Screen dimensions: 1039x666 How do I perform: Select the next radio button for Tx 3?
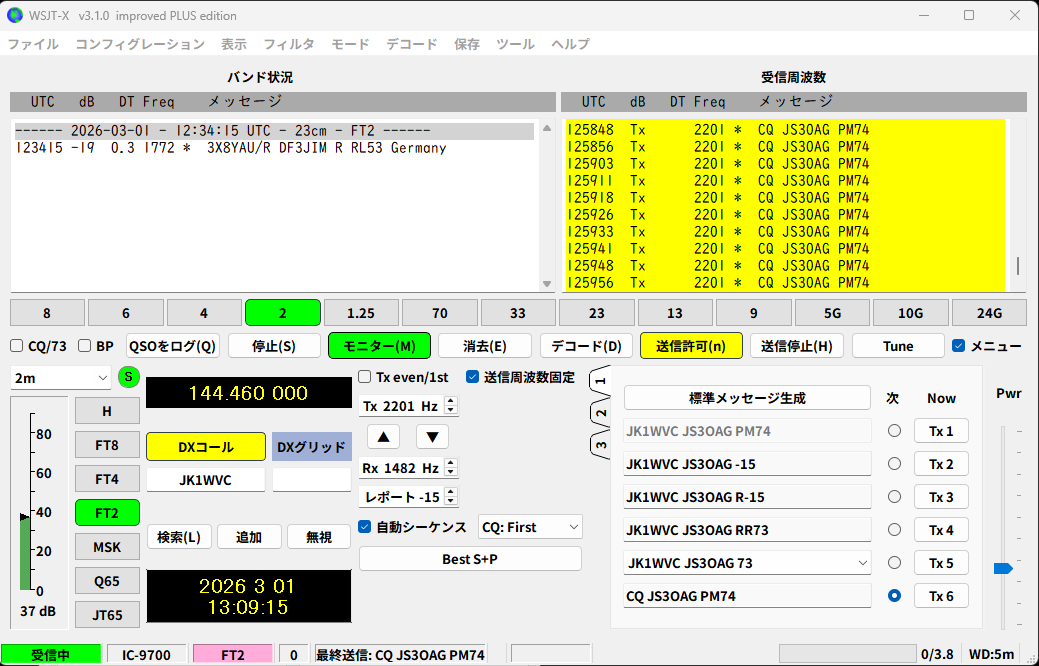[x=894, y=497]
